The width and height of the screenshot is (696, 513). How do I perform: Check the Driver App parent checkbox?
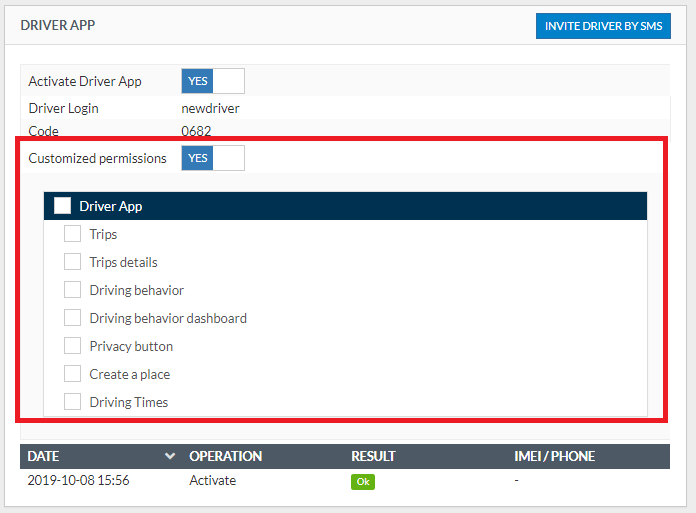click(x=63, y=206)
